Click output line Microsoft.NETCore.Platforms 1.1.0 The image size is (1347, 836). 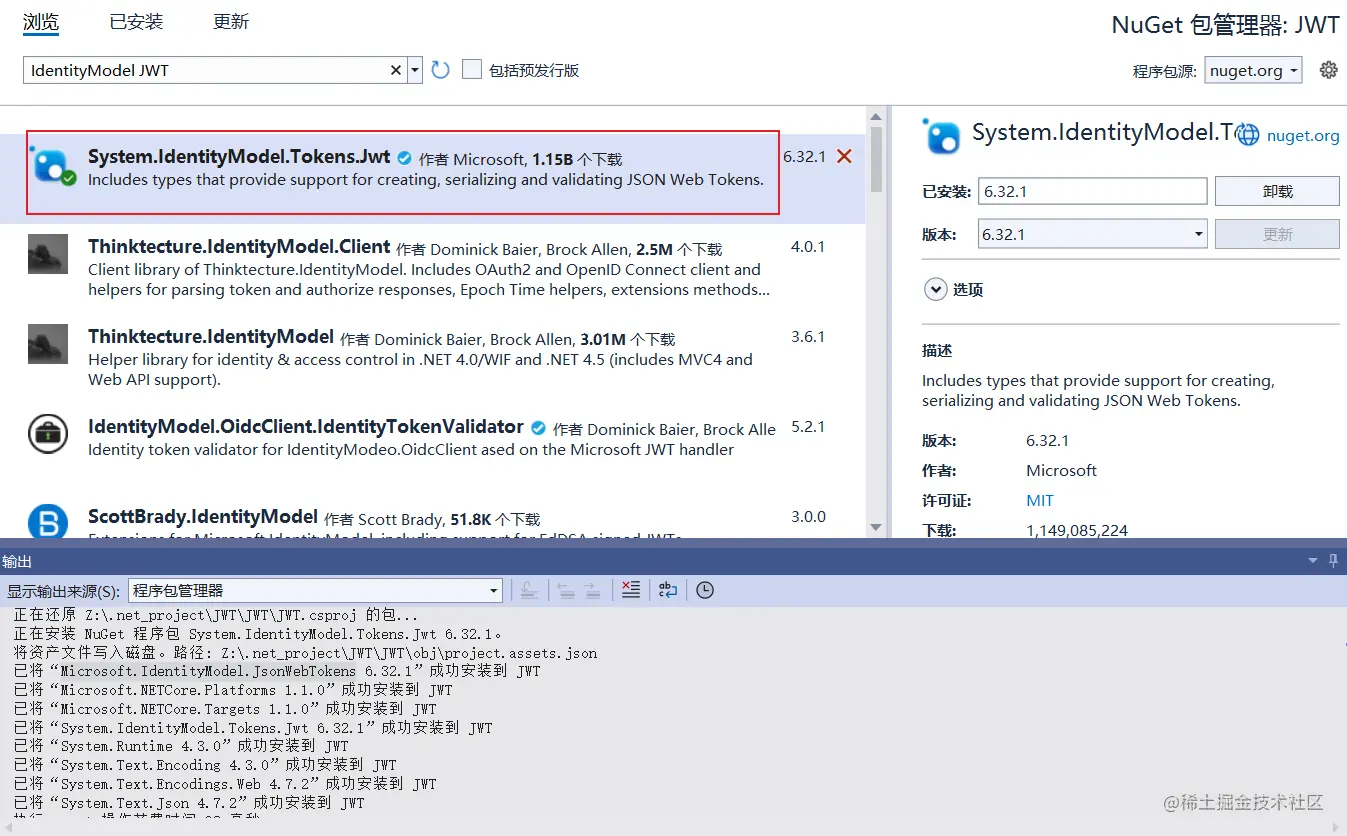(x=233, y=690)
